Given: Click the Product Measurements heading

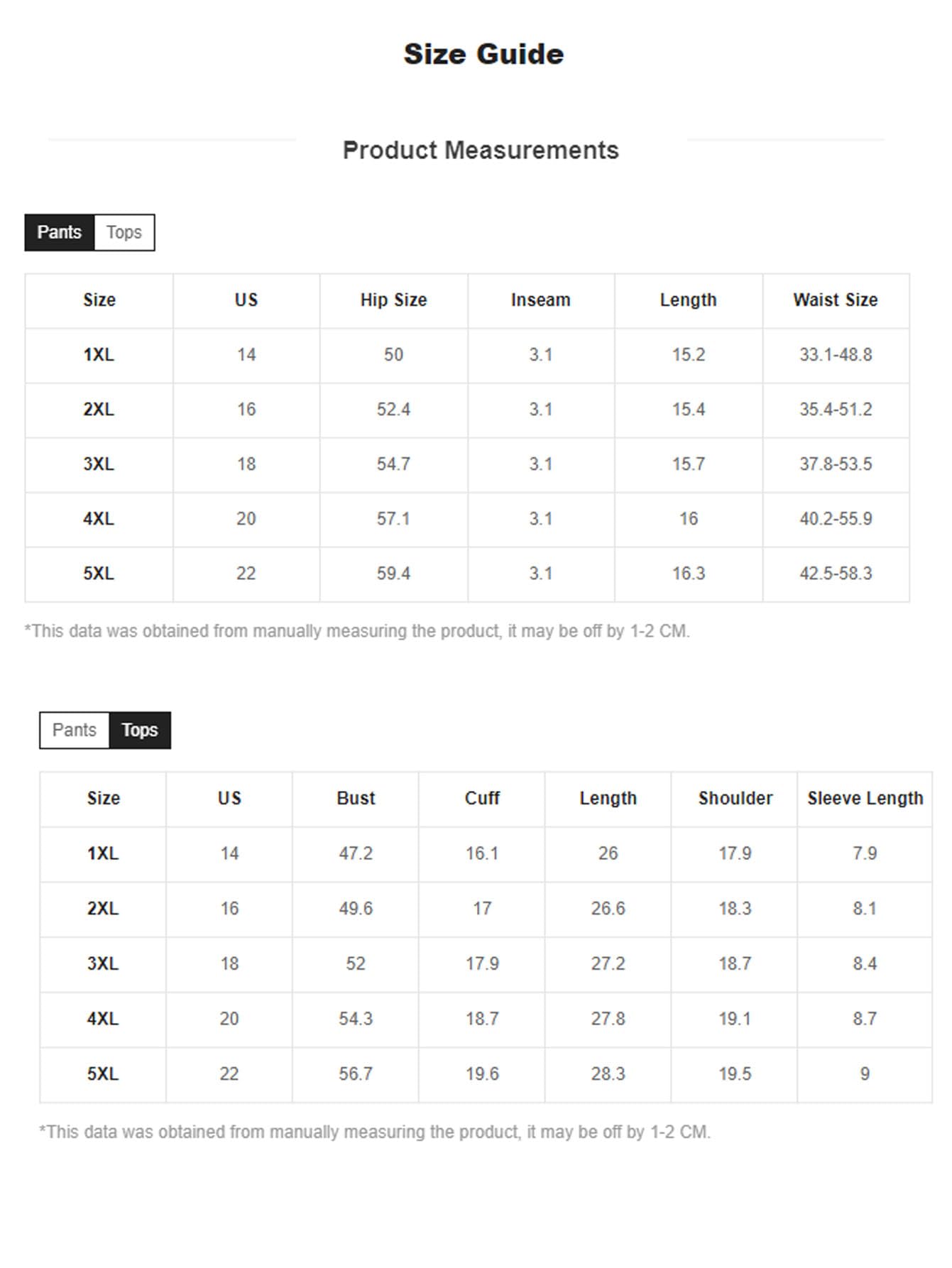Looking at the screenshot, I should 481,151.
